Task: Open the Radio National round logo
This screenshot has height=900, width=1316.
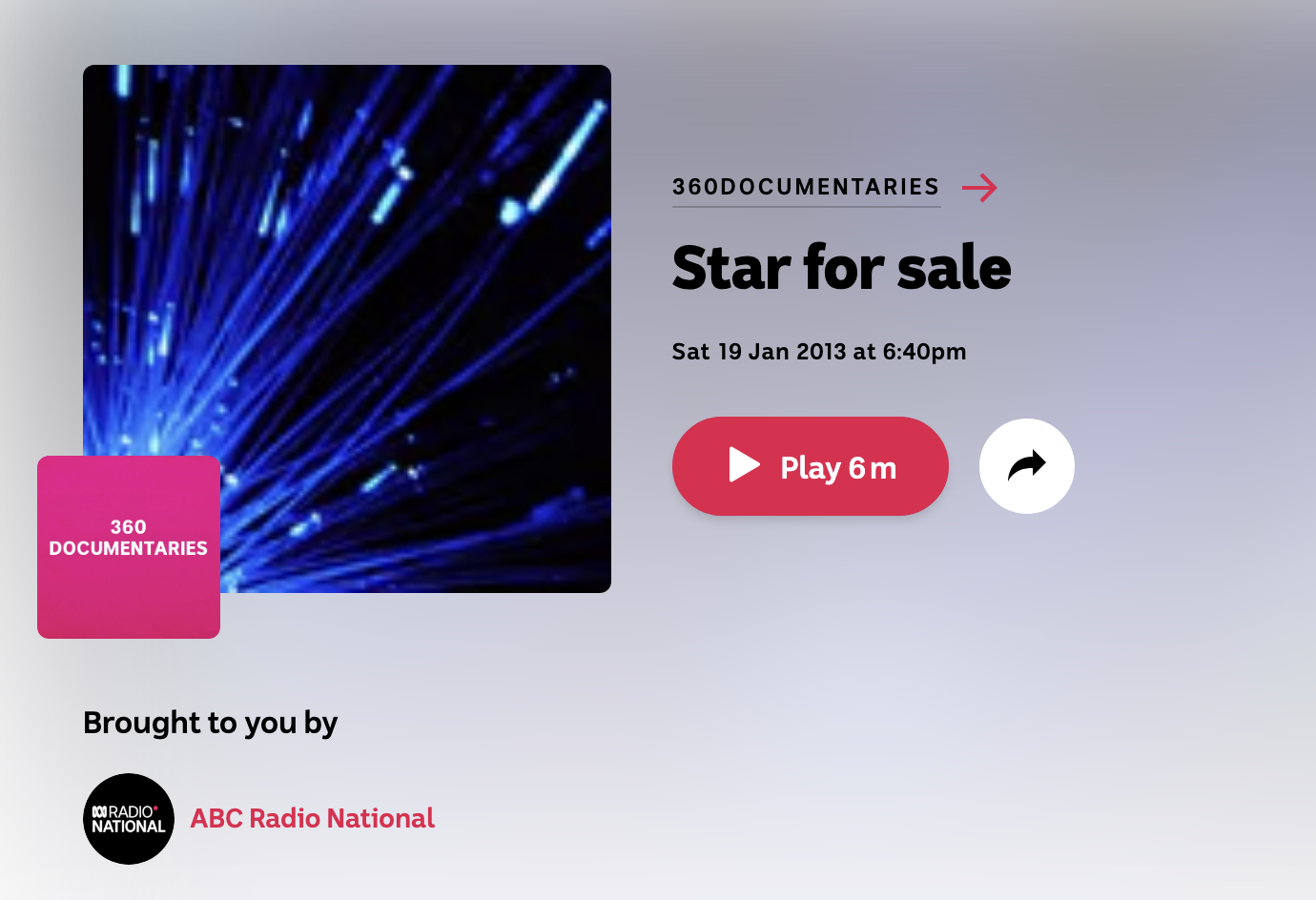Action: click(x=129, y=819)
